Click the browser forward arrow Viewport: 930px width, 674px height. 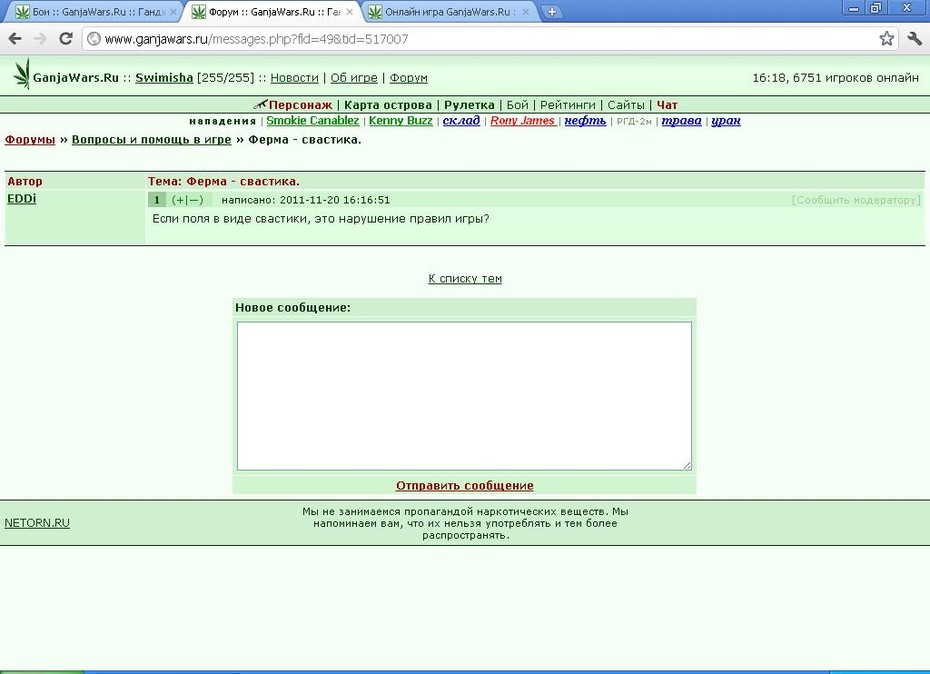tap(40, 39)
